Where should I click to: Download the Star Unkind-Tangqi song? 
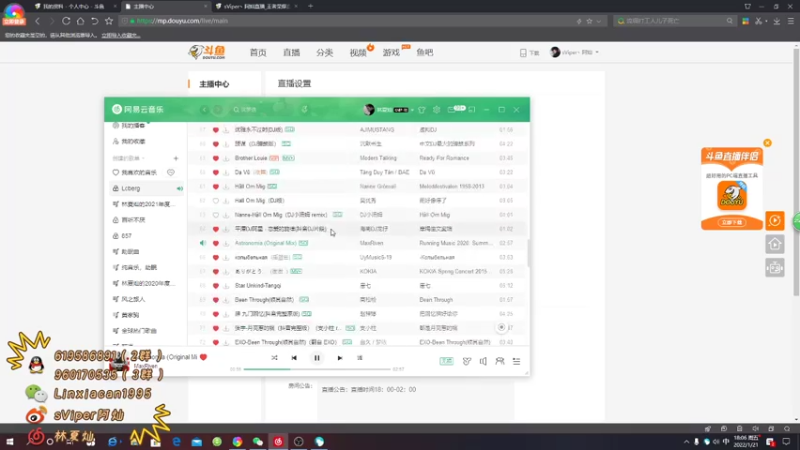[x=226, y=286]
